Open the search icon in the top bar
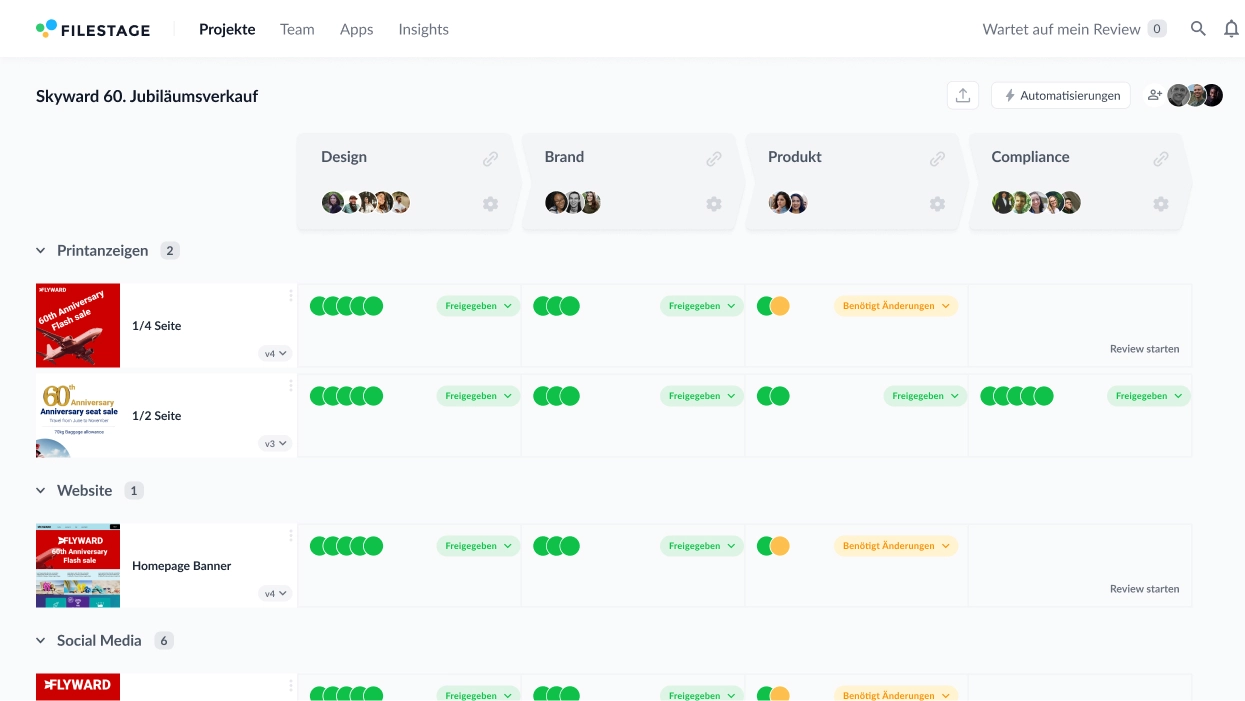Screen dimensions: 1245x701 (x=1197, y=29)
